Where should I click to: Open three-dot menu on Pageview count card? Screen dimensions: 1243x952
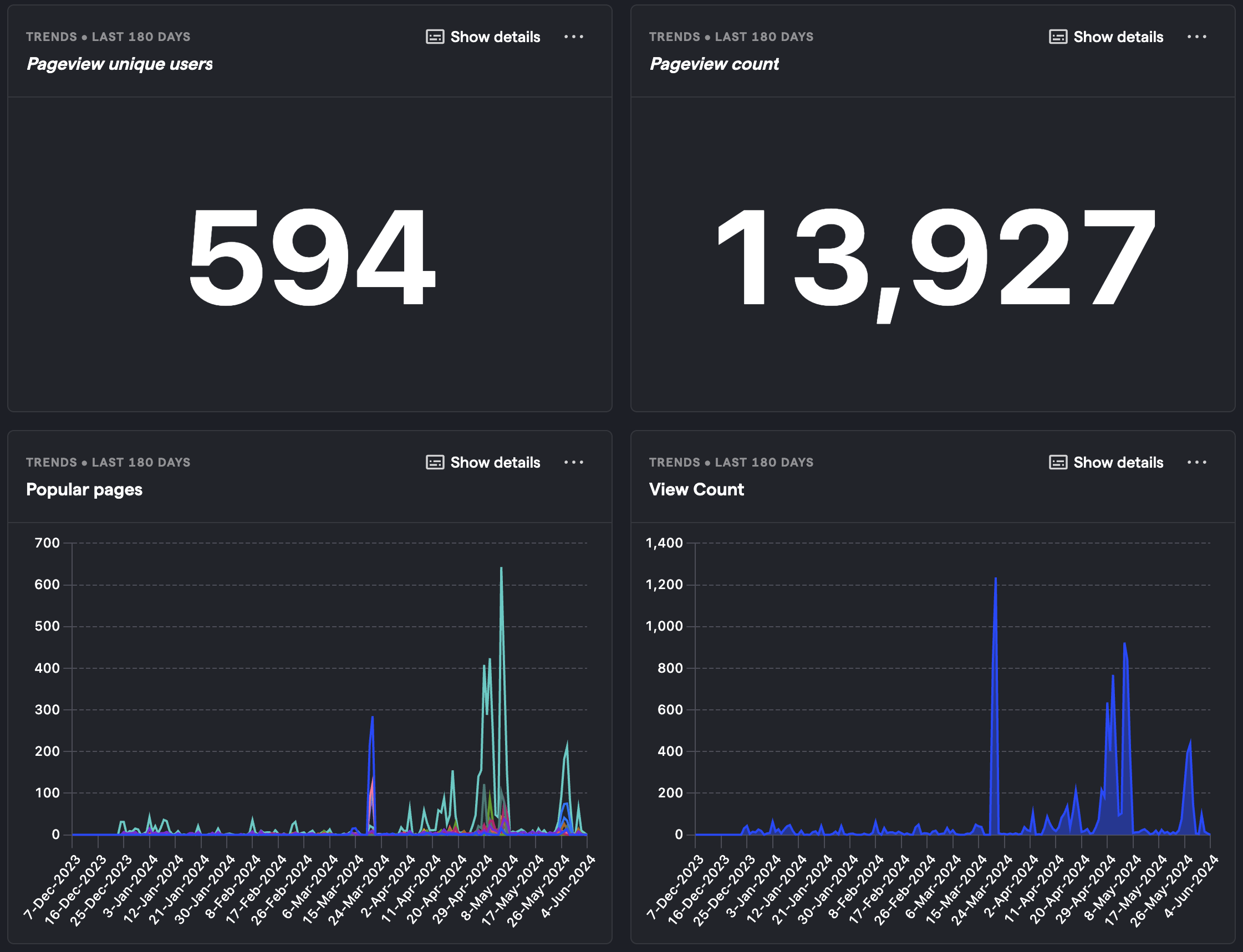(x=1196, y=37)
